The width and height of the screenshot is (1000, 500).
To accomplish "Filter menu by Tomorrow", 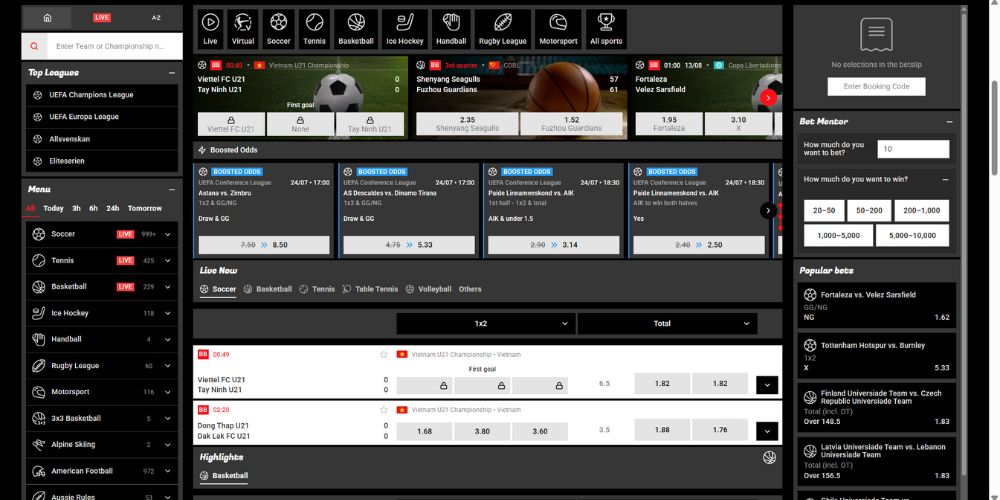I will pos(145,209).
